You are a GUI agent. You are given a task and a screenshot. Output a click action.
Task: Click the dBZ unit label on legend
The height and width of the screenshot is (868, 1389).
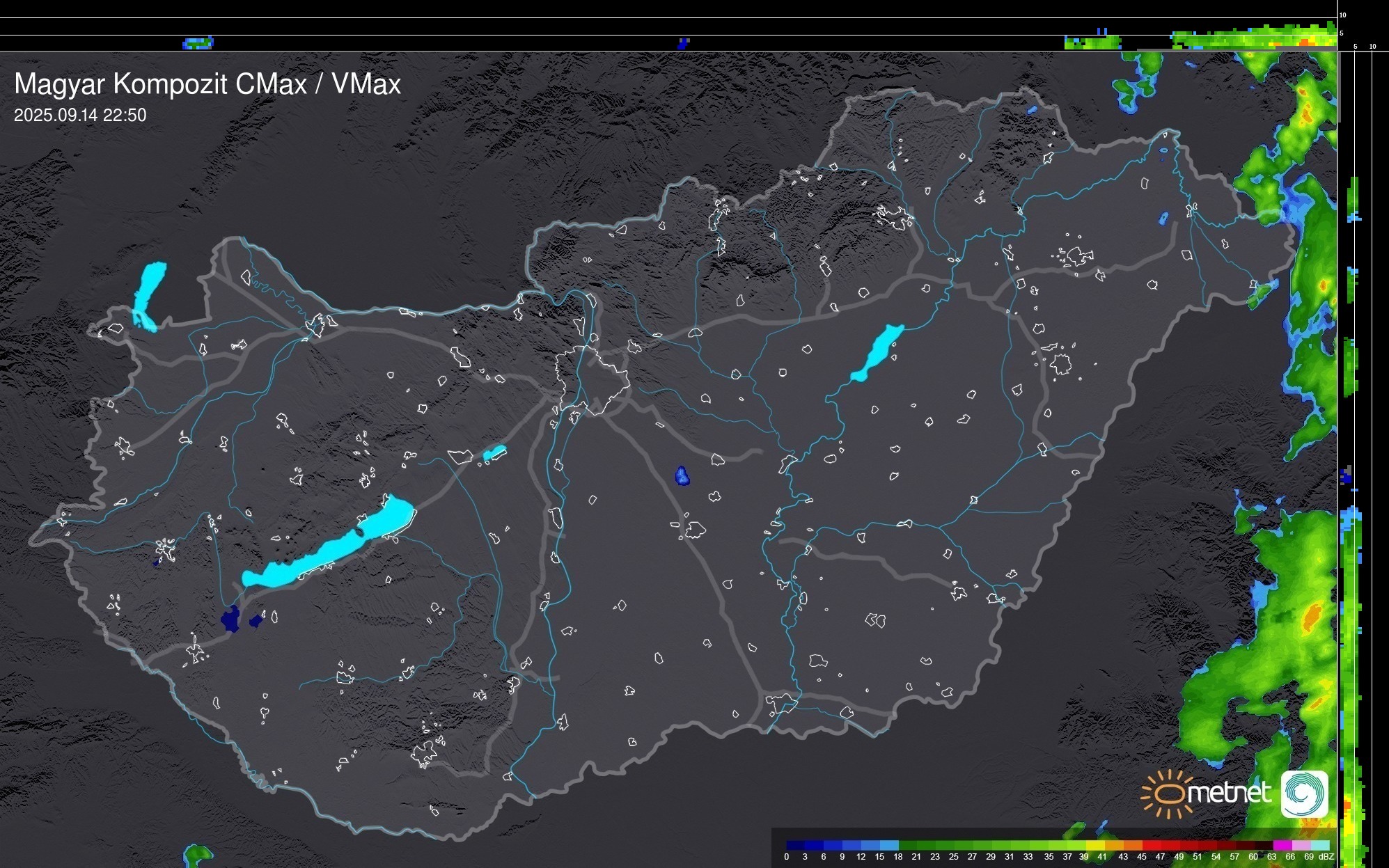pyautogui.click(x=1326, y=857)
